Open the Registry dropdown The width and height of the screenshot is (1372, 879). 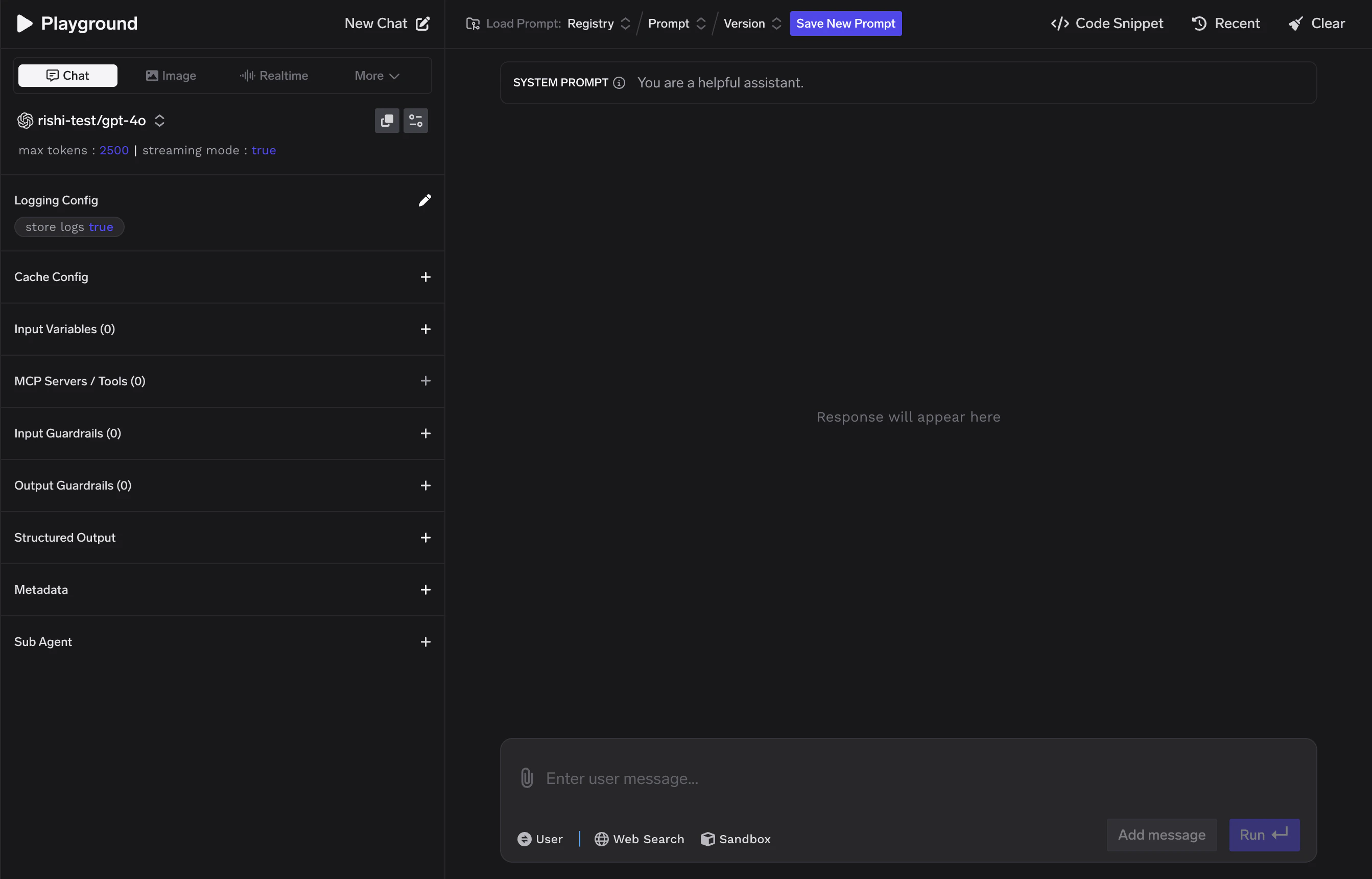click(x=598, y=24)
